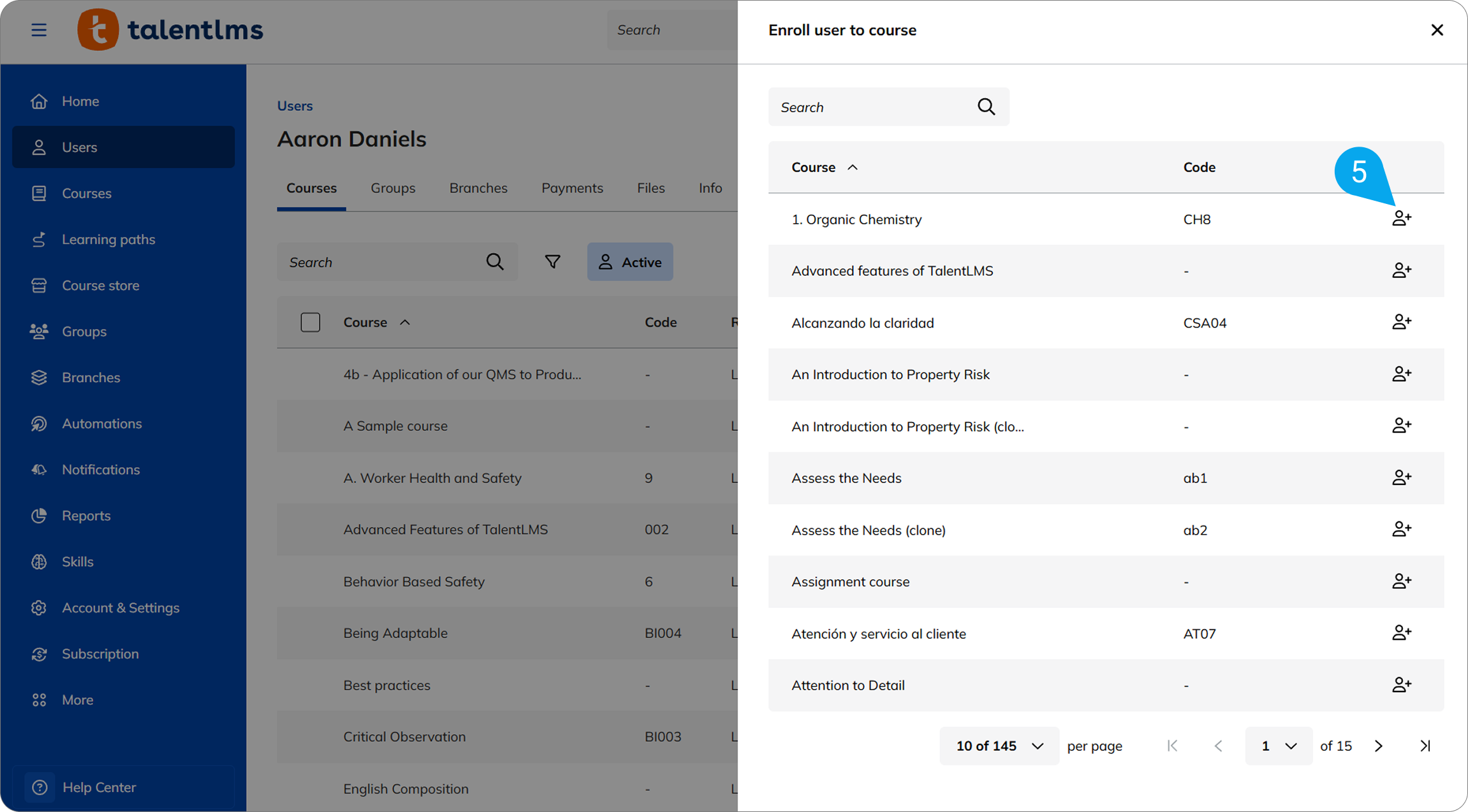Open Notifications in the sidebar
This screenshot has height=812, width=1468.
123,469
